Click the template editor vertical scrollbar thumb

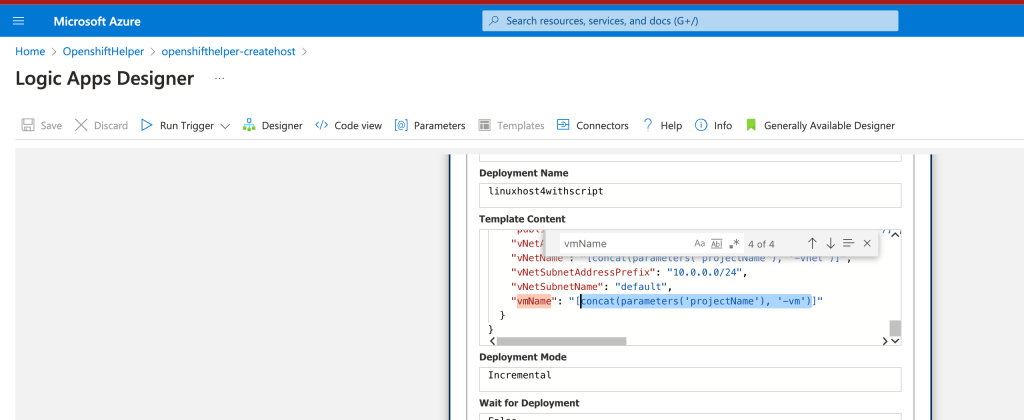coord(895,328)
